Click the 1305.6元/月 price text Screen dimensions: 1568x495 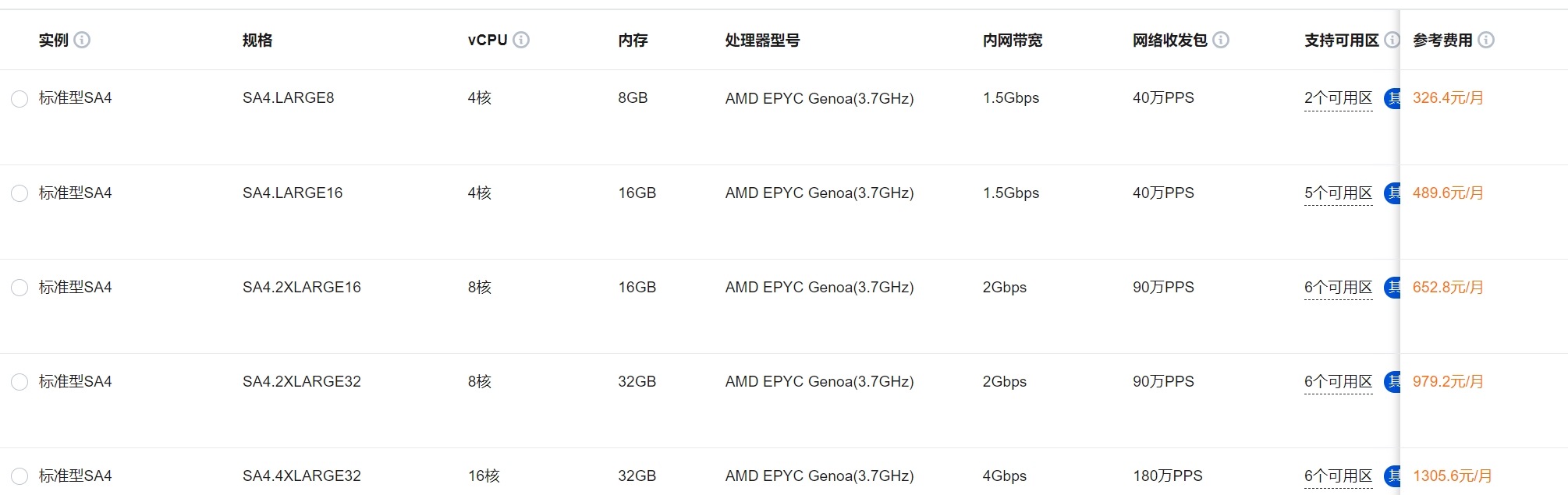tap(1452, 476)
